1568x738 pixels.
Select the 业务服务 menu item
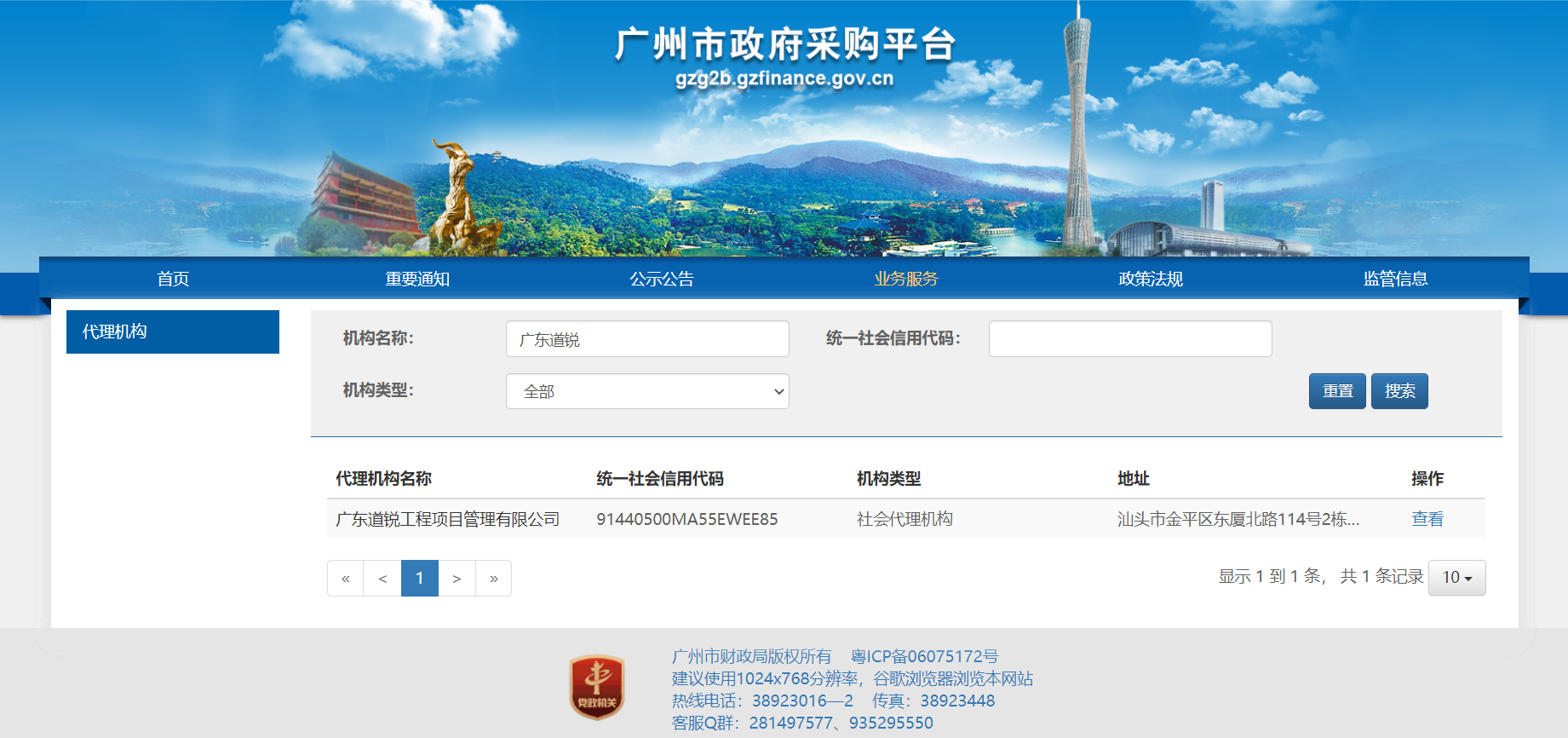point(906,279)
